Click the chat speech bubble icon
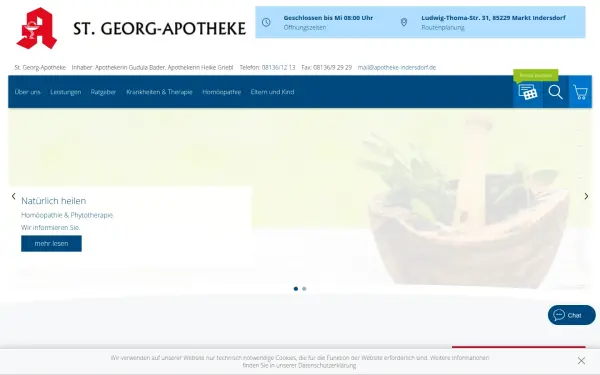 pos(559,315)
